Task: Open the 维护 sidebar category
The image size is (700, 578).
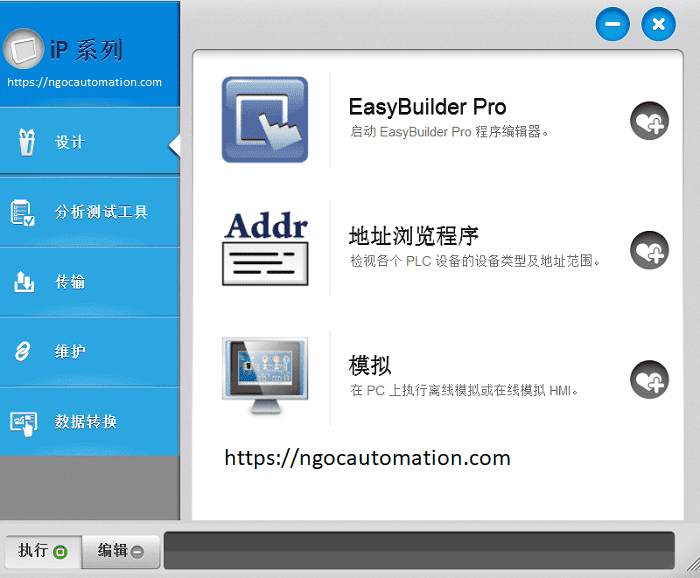Action: tap(90, 352)
